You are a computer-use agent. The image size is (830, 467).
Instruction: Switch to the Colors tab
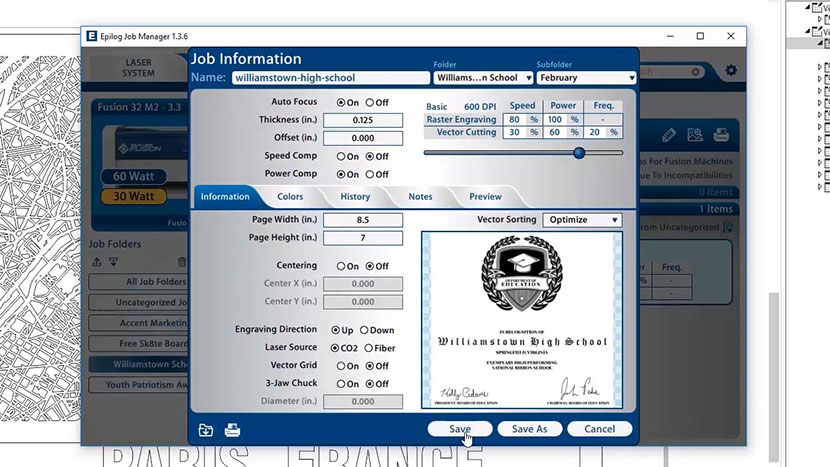pyautogui.click(x=290, y=197)
